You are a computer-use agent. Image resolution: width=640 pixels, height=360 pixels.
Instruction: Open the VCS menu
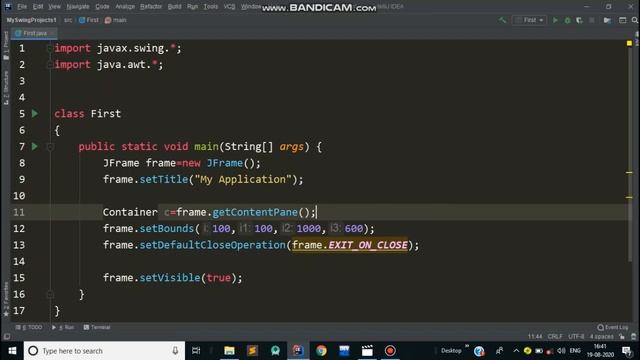pos(229,7)
